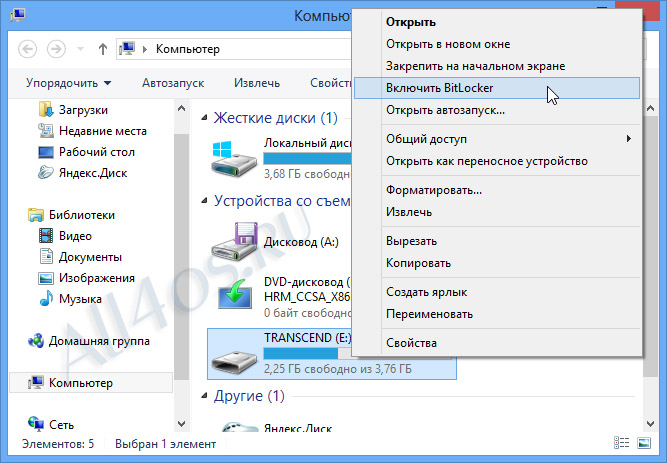
Task: Click the file list scroll-up arrow
Action: (x=650, y=109)
